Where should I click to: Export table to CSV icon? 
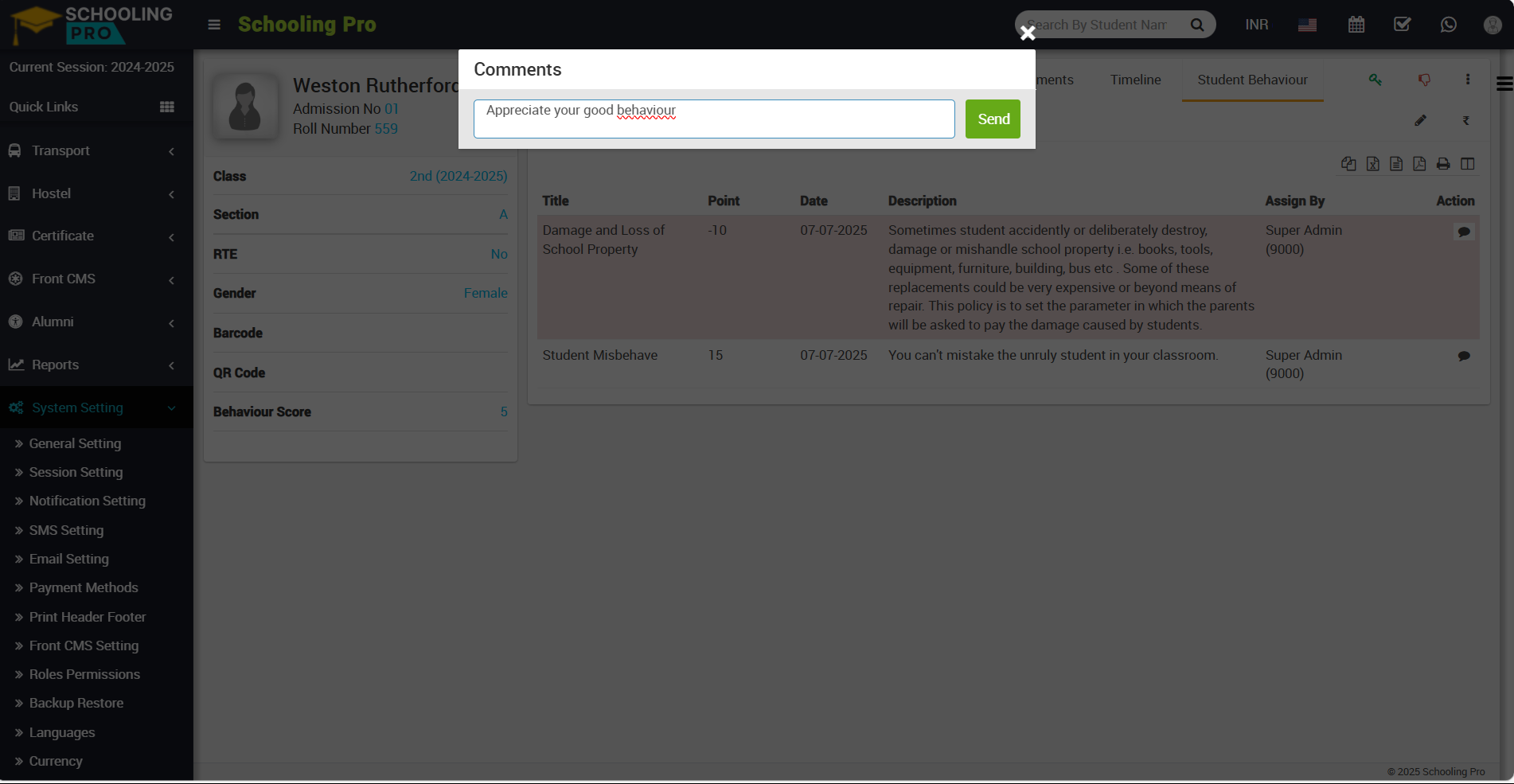[x=1396, y=163]
